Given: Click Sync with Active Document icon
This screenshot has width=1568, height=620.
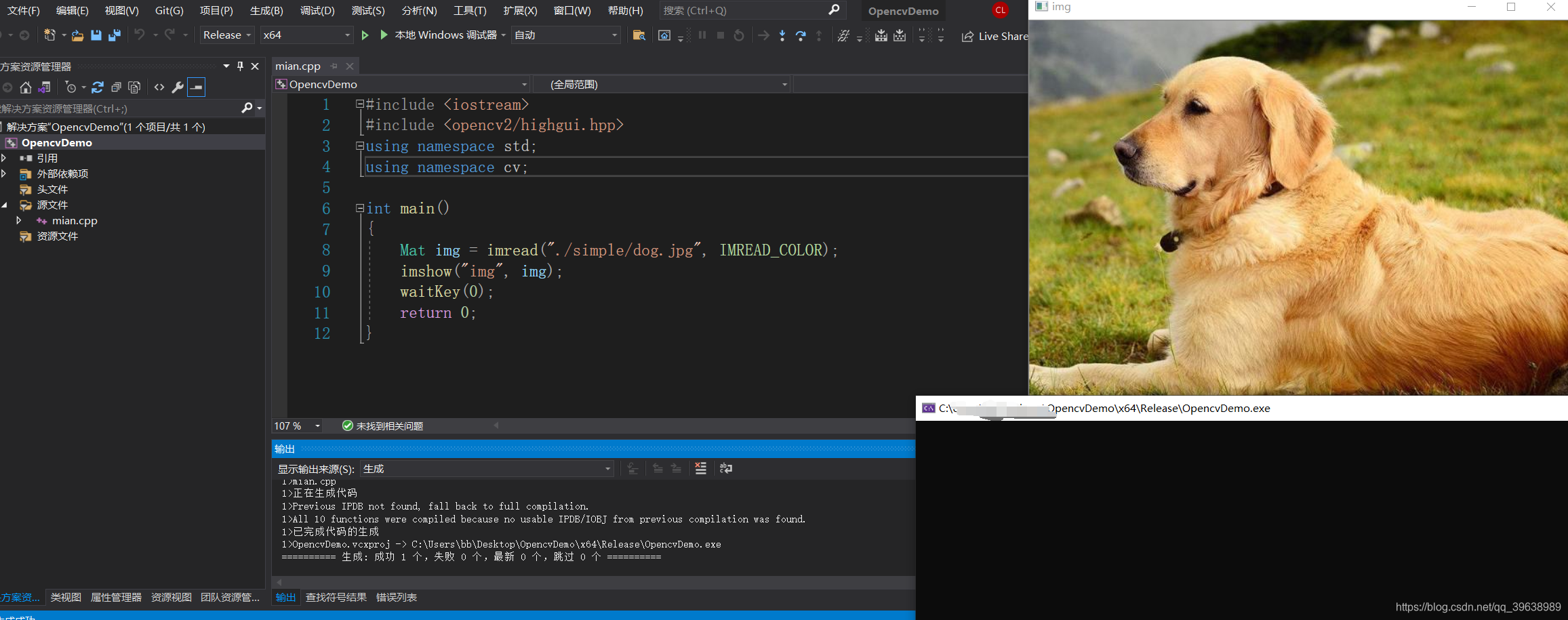Looking at the screenshot, I should [x=98, y=87].
